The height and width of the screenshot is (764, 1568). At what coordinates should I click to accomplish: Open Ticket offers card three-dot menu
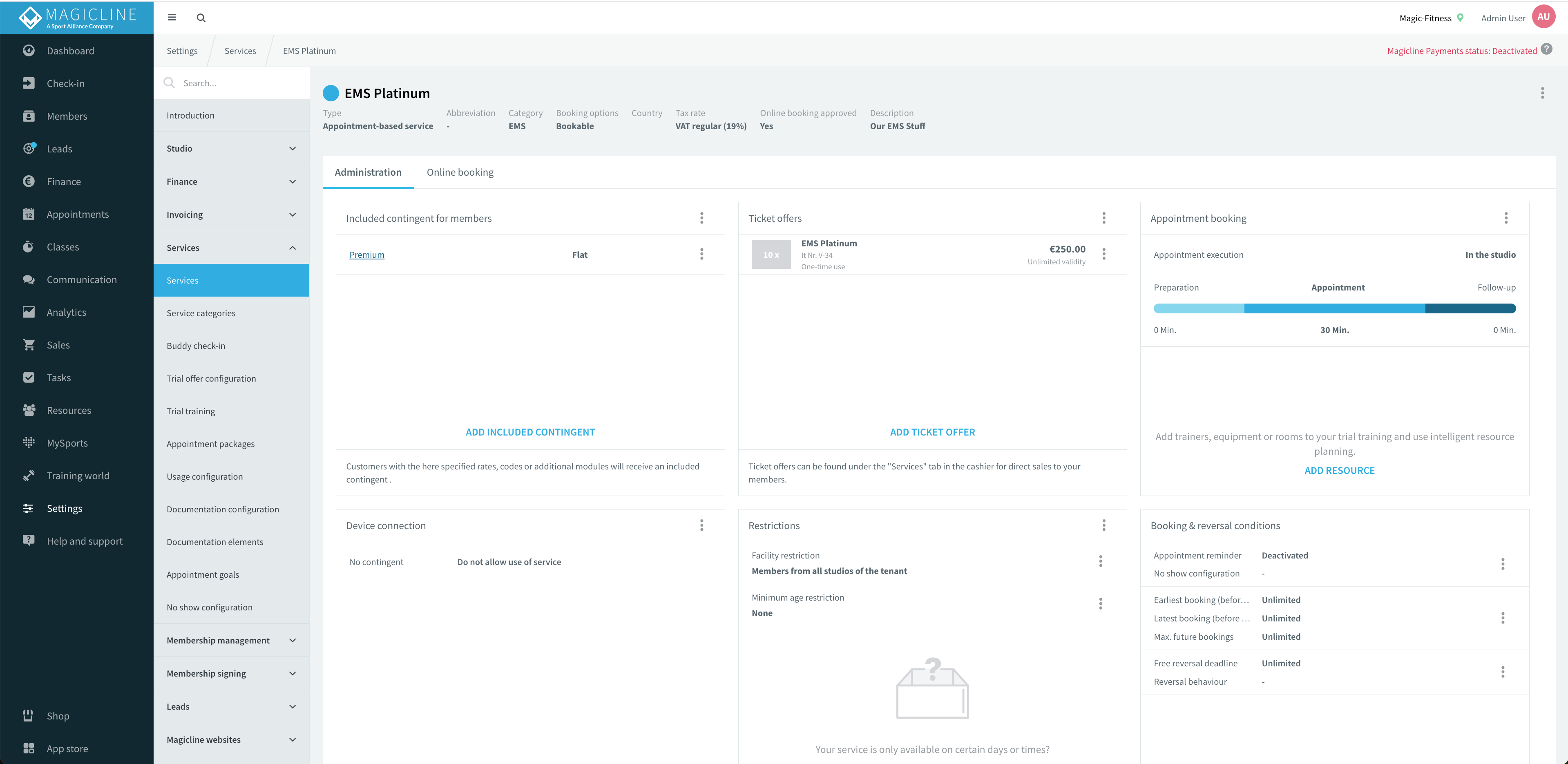1103,218
